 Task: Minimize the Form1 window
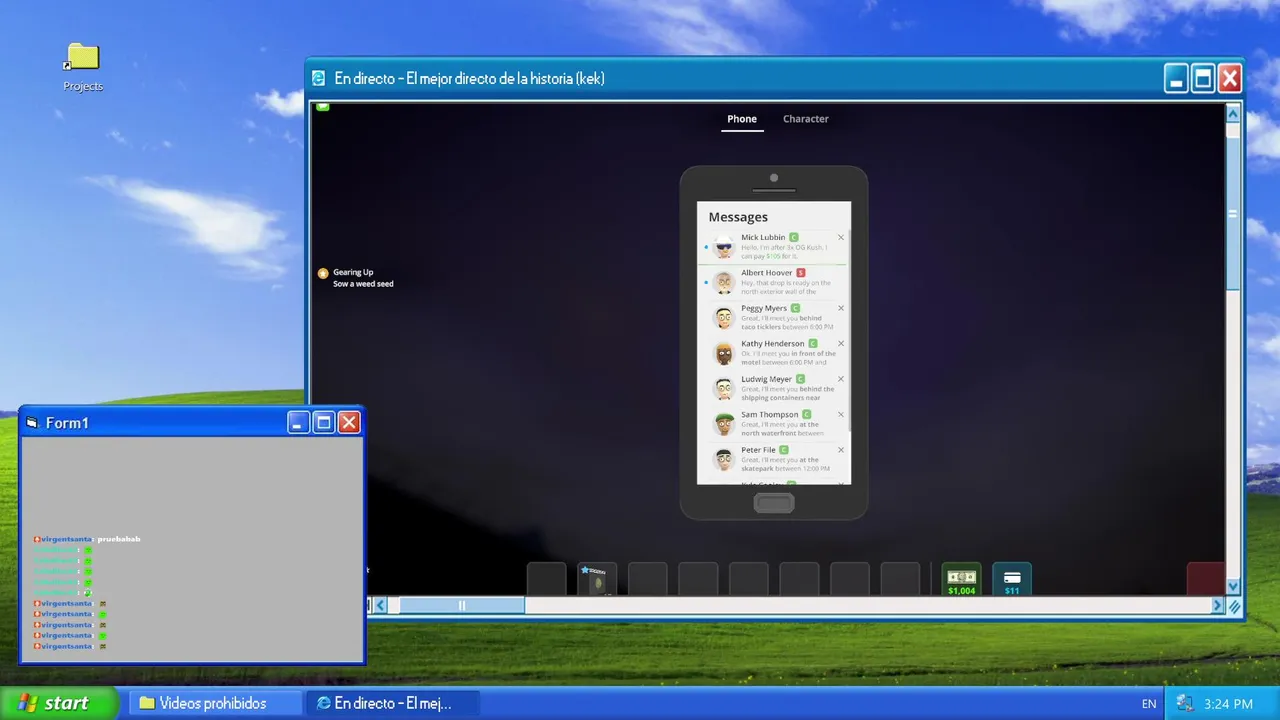tap(298, 423)
